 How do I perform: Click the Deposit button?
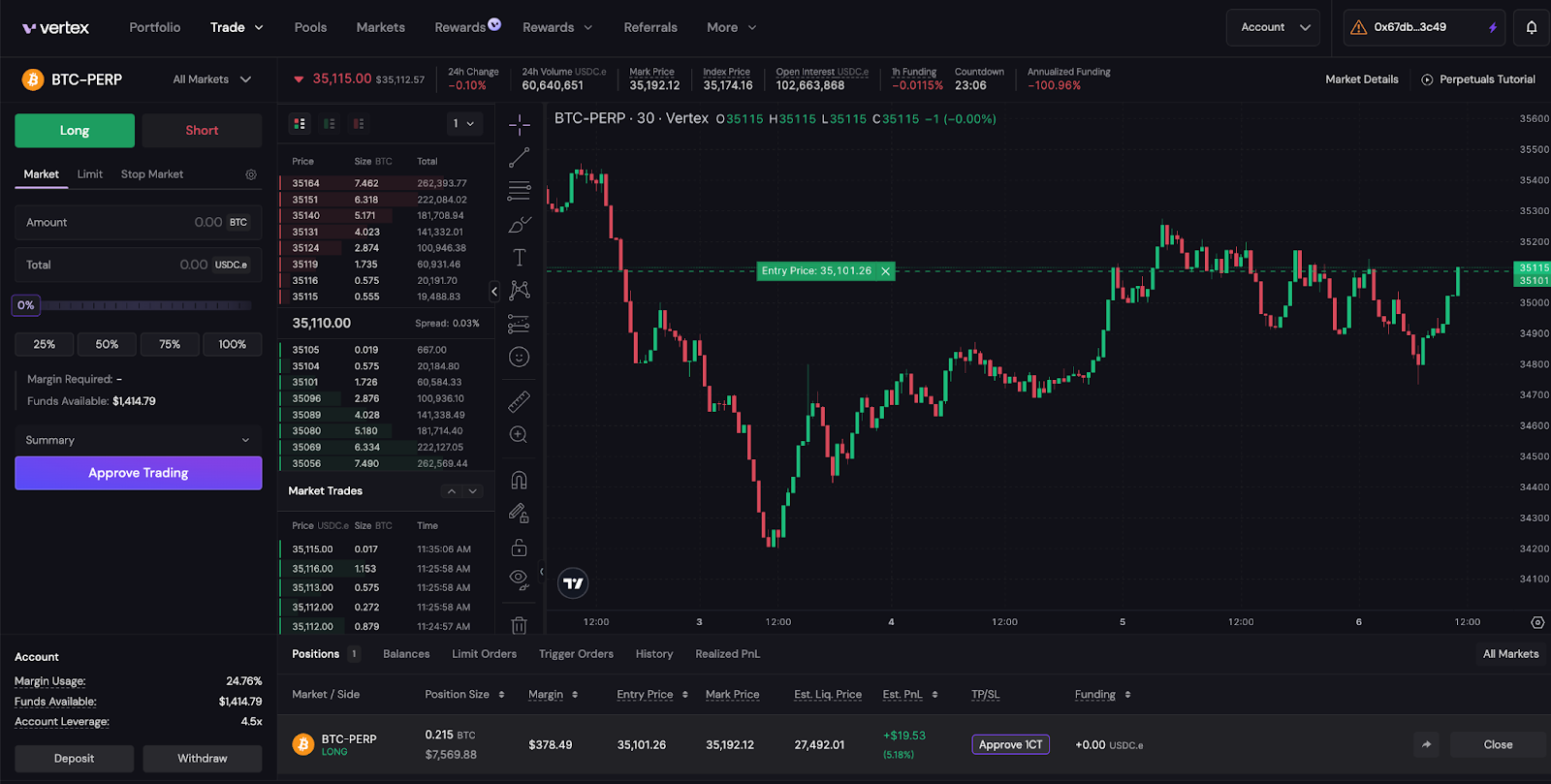[75, 759]
